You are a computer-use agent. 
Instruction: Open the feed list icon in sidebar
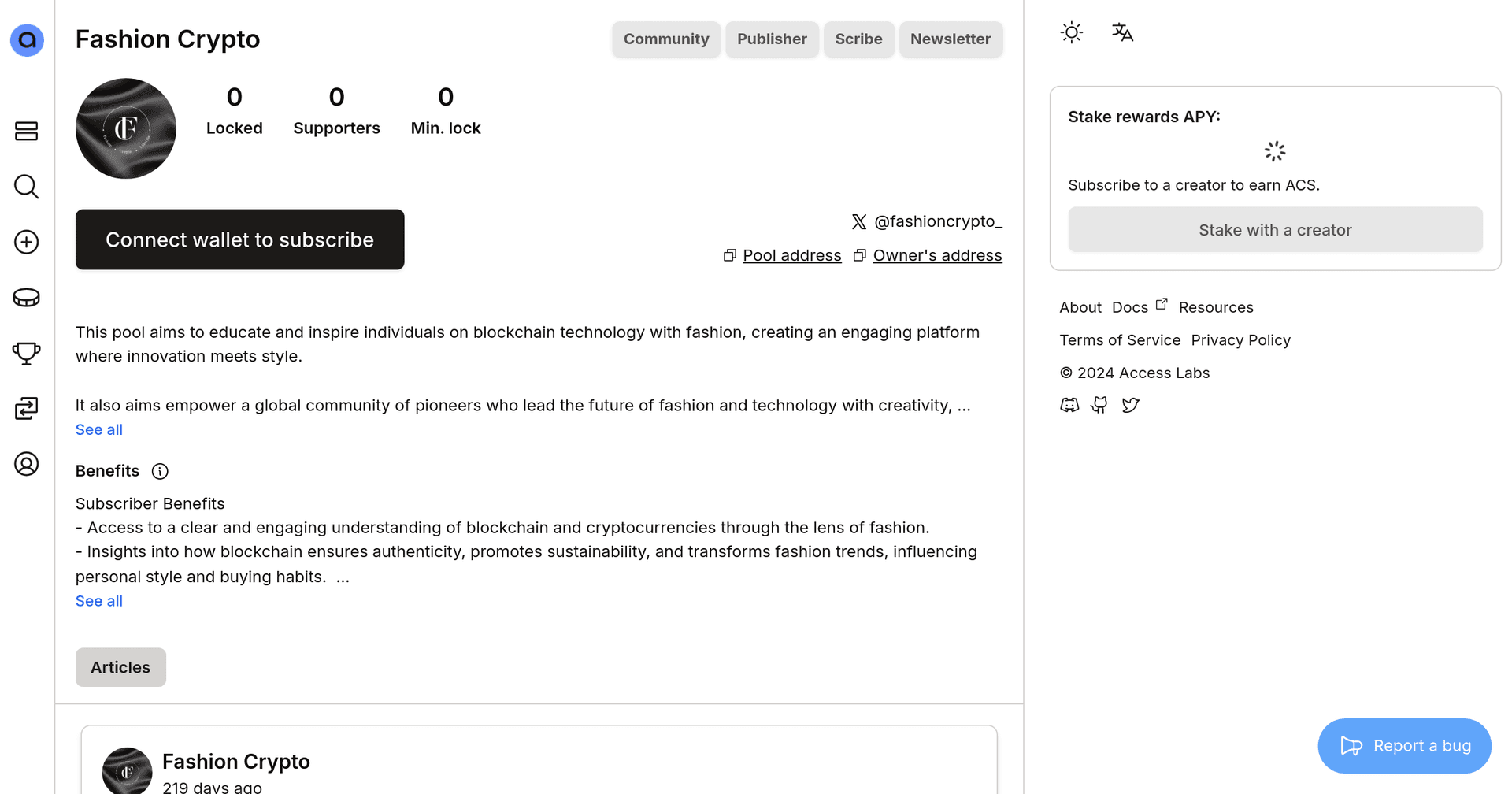[x=26, y=131]
